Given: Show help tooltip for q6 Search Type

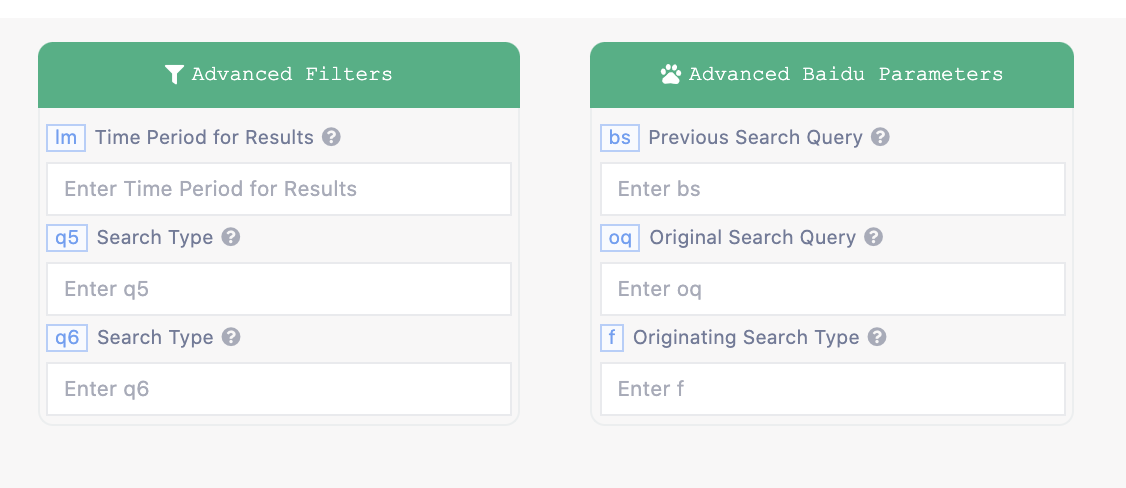Looking at the screenshot, I should coord(231,337).
